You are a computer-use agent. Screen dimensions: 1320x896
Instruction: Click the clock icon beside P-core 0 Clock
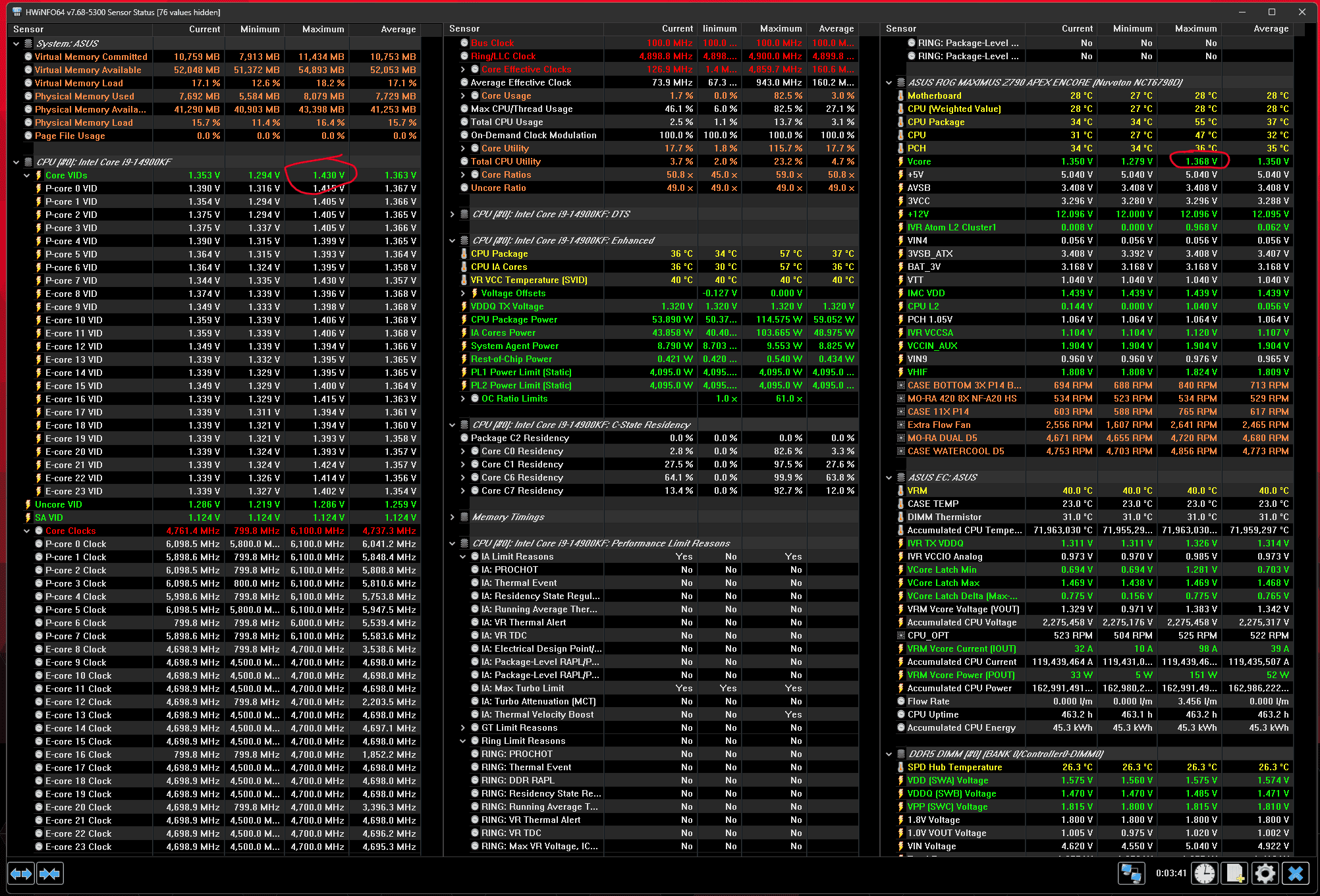pos(39,544)
